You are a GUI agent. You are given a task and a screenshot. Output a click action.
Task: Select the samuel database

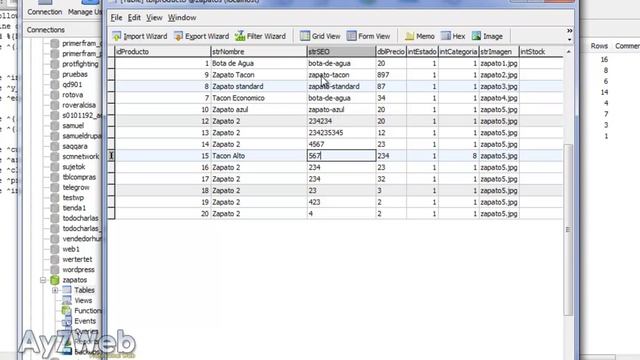pyautogui.click(x=73, y=126)
